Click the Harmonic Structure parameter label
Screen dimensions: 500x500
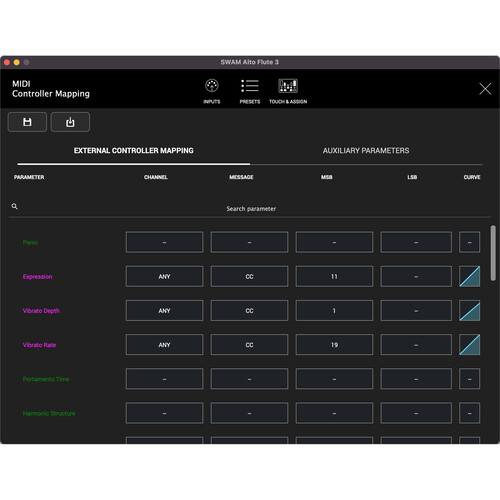click(x=49, y=413)
